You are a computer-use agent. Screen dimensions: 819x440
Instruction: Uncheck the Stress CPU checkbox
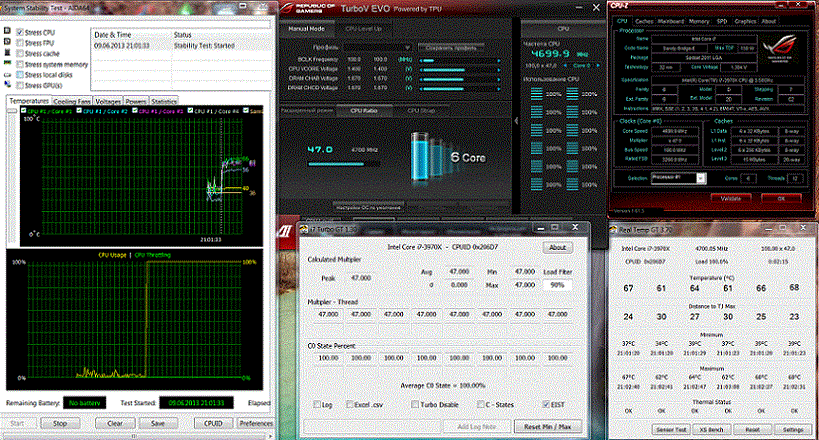click(19, 33)
